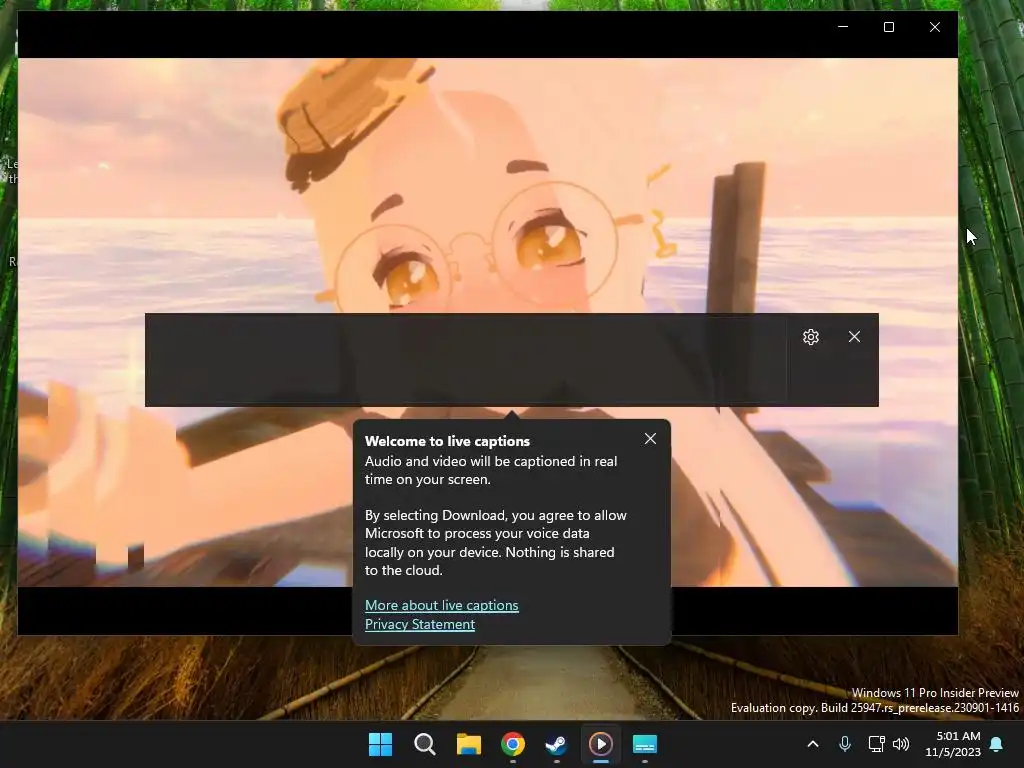Switch to Media Player taskbar icon
1024x768 pixels.
tap(601, 744)
